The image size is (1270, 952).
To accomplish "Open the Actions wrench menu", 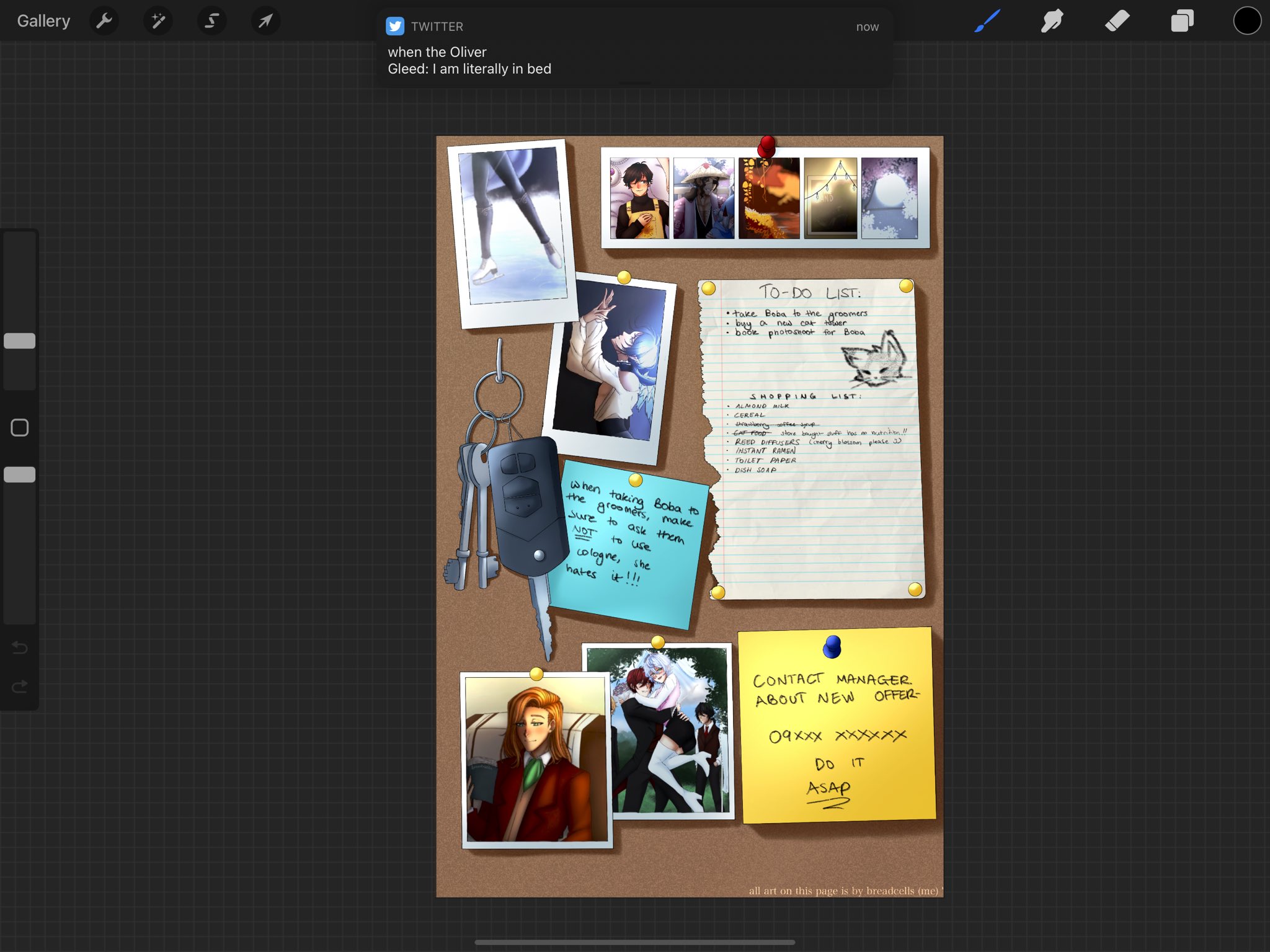I will click(104, 21).
